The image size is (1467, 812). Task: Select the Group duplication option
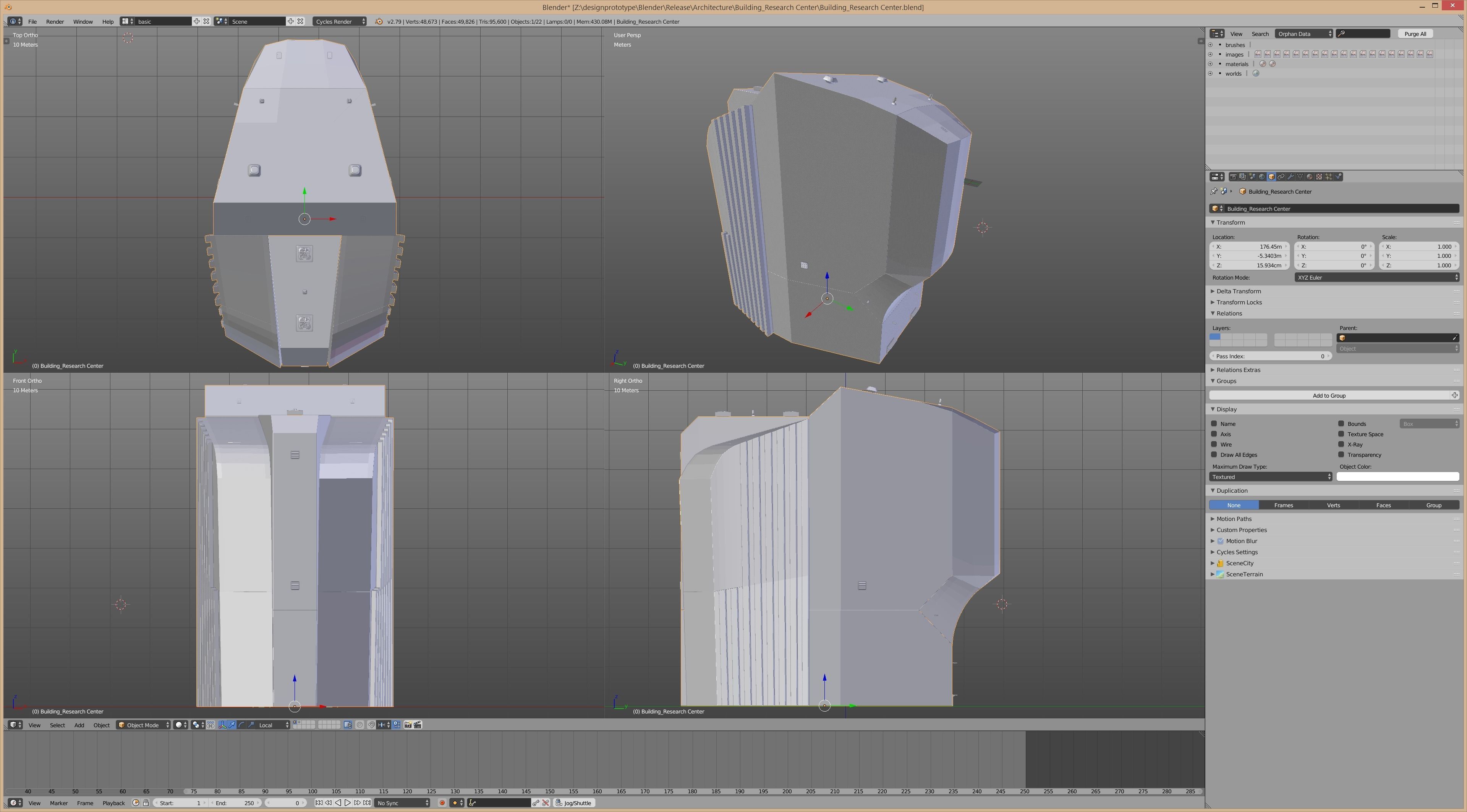pos(1433,505)
